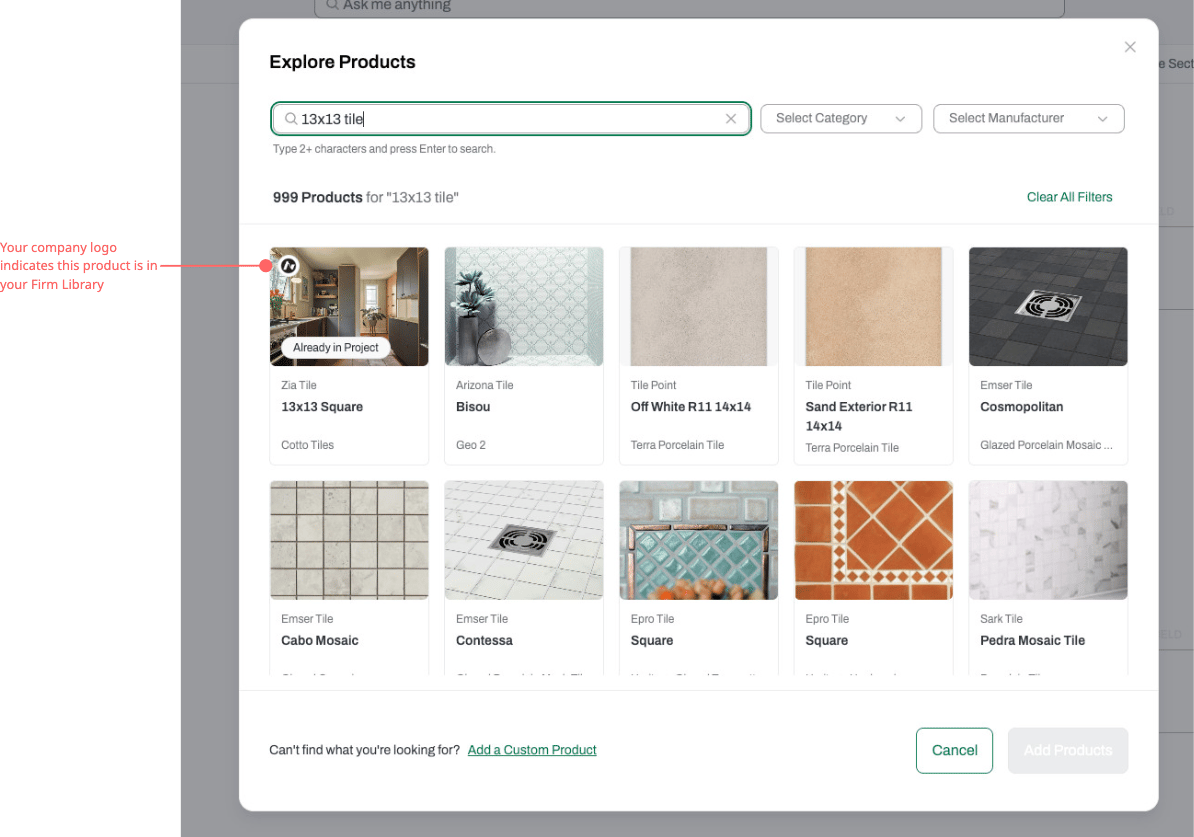Viewport: 1194px width, 837px height.
Task: Click the firm library logo badge on Zia Tile
Action: click(x=289, y=266)
